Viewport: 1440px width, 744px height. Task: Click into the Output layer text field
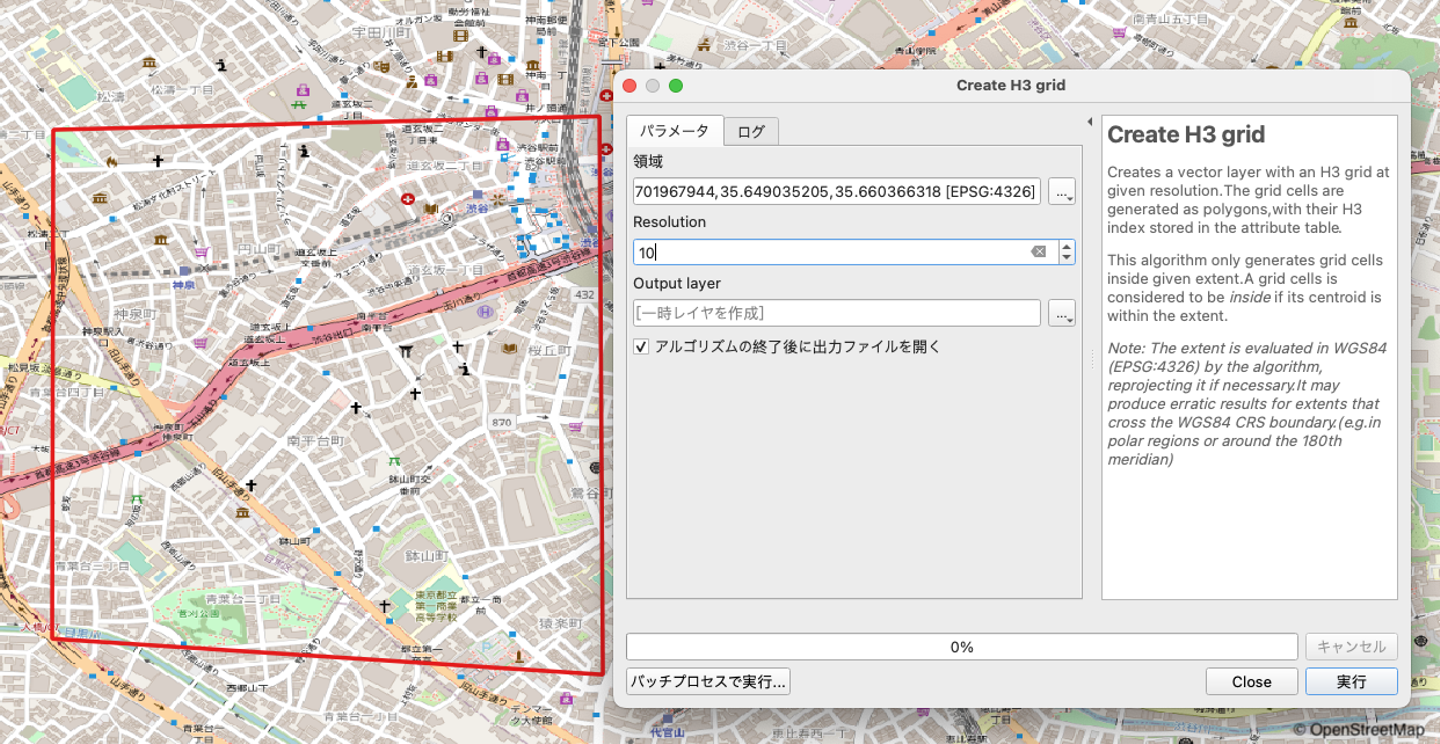(836, 313)
